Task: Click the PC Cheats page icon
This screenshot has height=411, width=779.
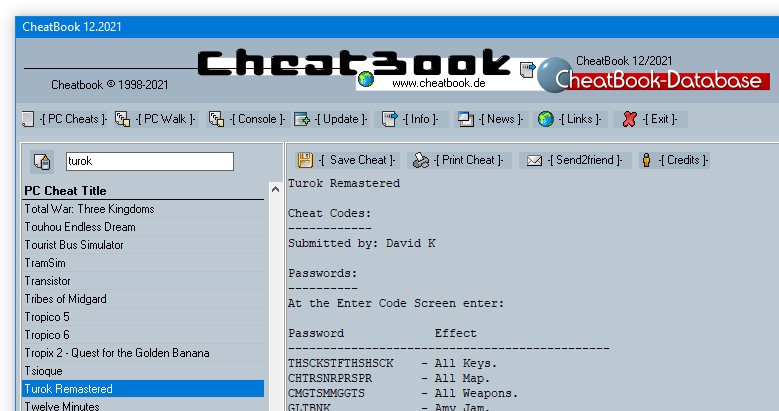Action: tap(28, 119)
